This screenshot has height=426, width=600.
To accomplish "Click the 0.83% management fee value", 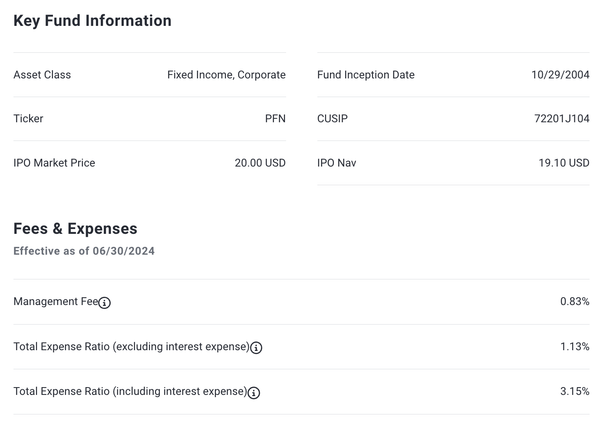I will click(x=575, y=302).
